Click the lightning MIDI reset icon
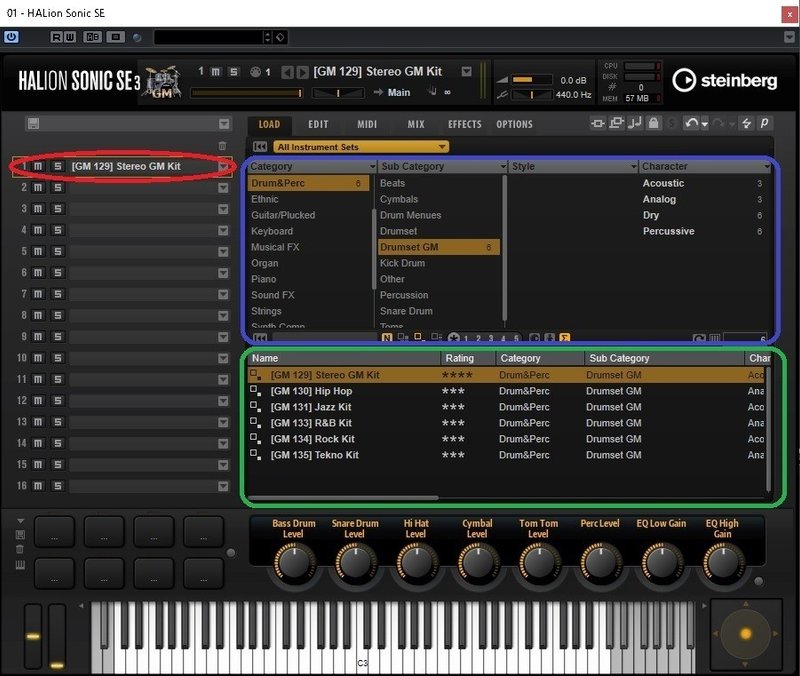The image size is (800, 676). coord(746,123)
